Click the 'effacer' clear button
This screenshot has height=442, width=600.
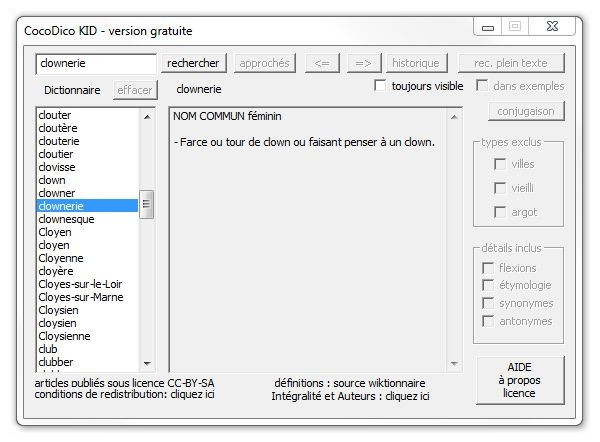click(x=135, y=89)
